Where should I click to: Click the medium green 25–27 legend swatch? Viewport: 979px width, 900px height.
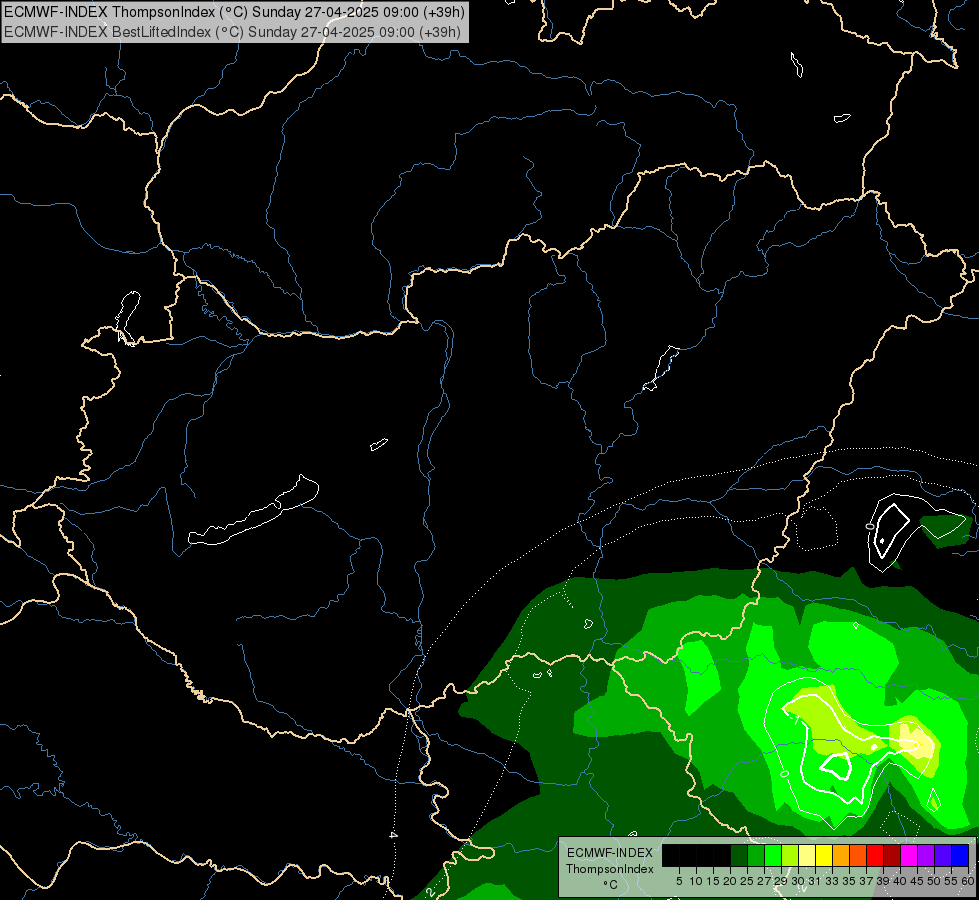(x=756, y=855)
